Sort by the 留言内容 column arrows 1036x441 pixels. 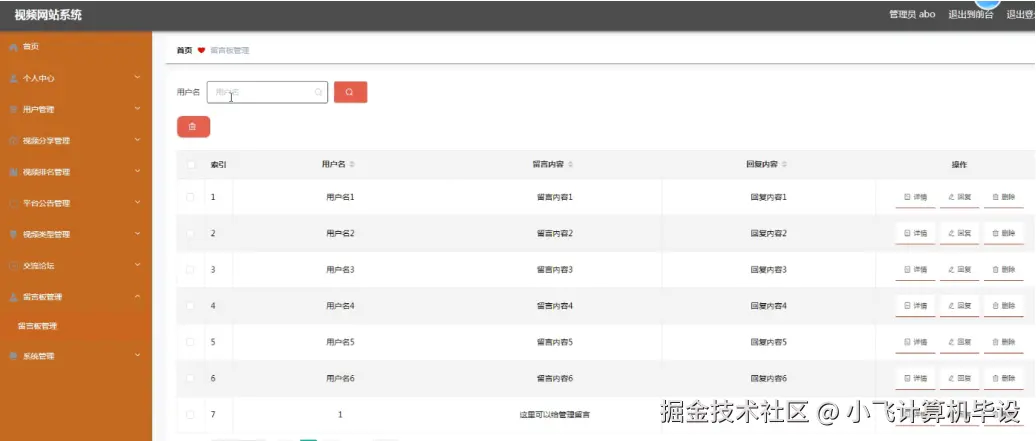click(x=570, y=165)
